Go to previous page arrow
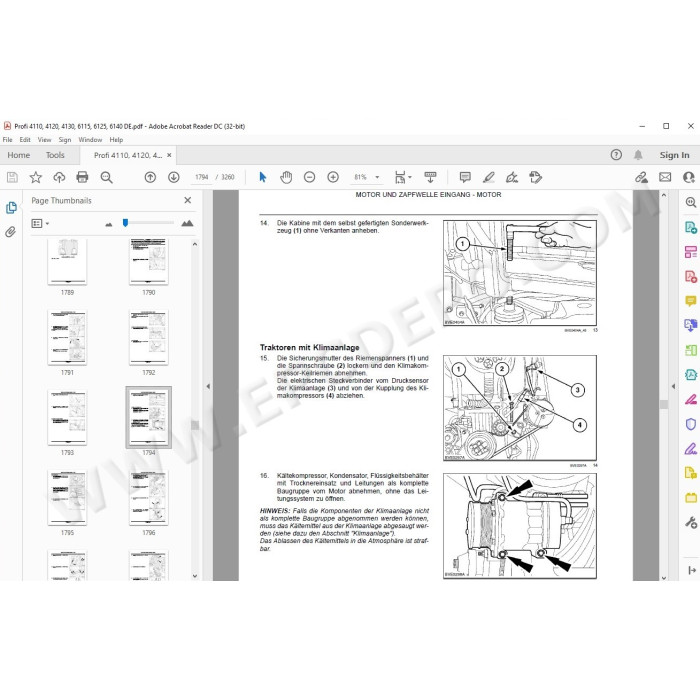The image size is (700, 700). (150, 177)
